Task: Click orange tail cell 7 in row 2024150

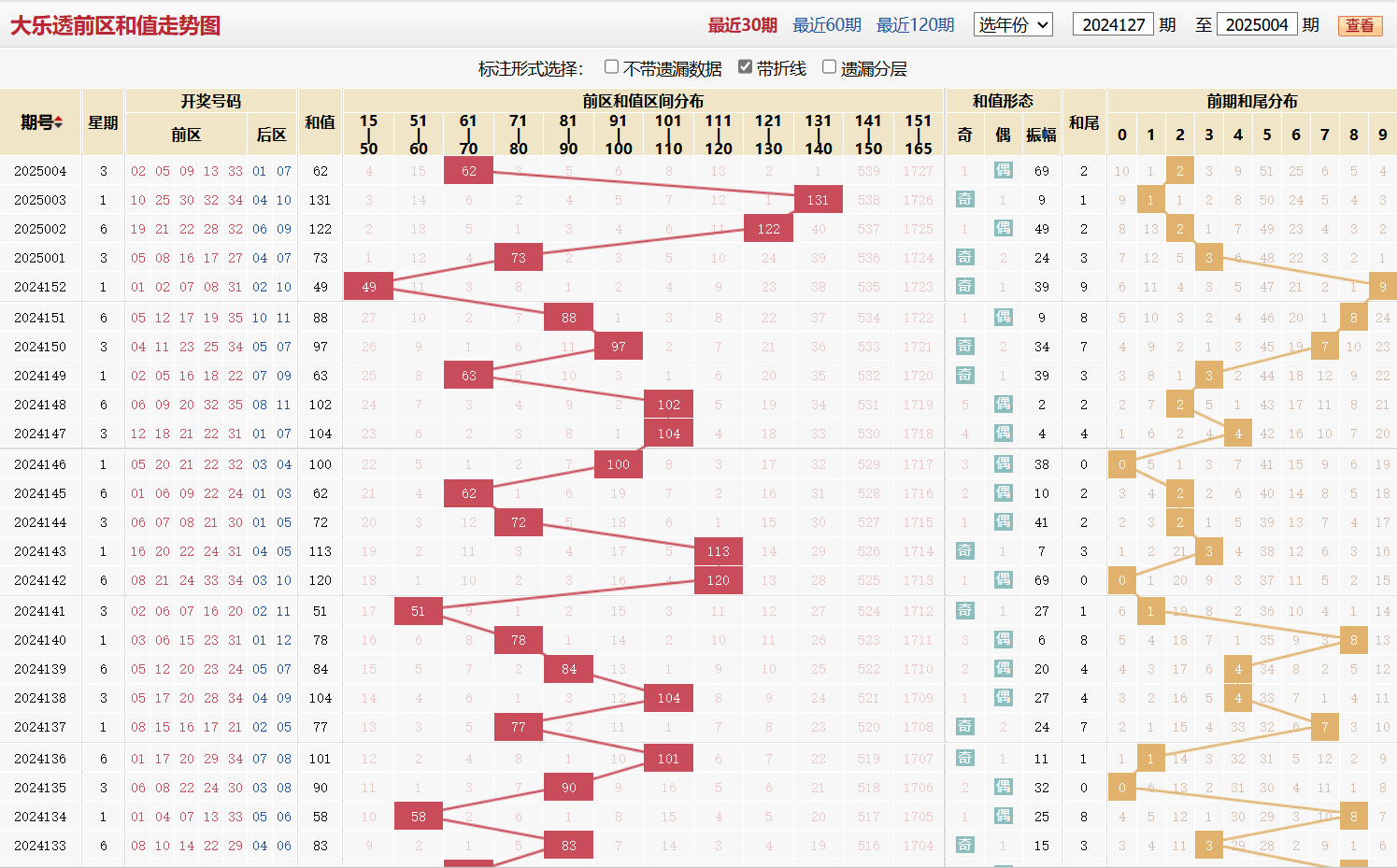Action: 1325,347
